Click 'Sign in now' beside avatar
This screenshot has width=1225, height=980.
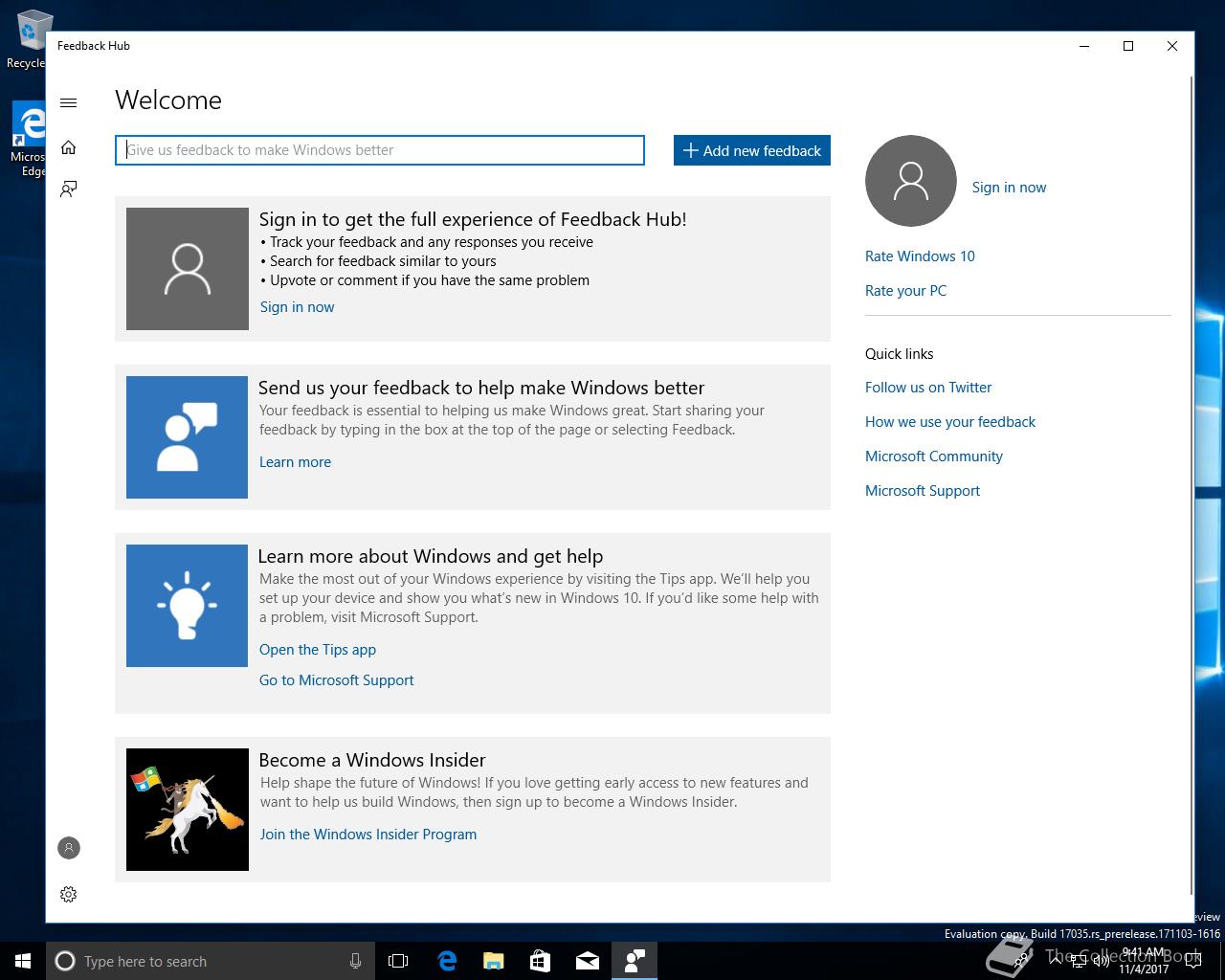[1009, 188]
